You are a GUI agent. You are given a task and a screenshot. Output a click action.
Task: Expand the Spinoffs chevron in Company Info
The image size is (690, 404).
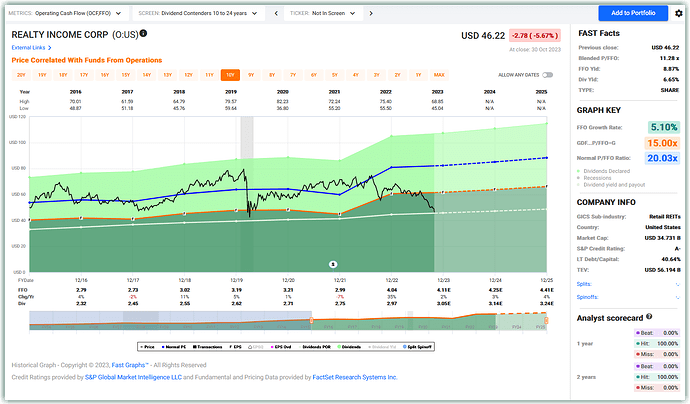[x=677, y=297]
